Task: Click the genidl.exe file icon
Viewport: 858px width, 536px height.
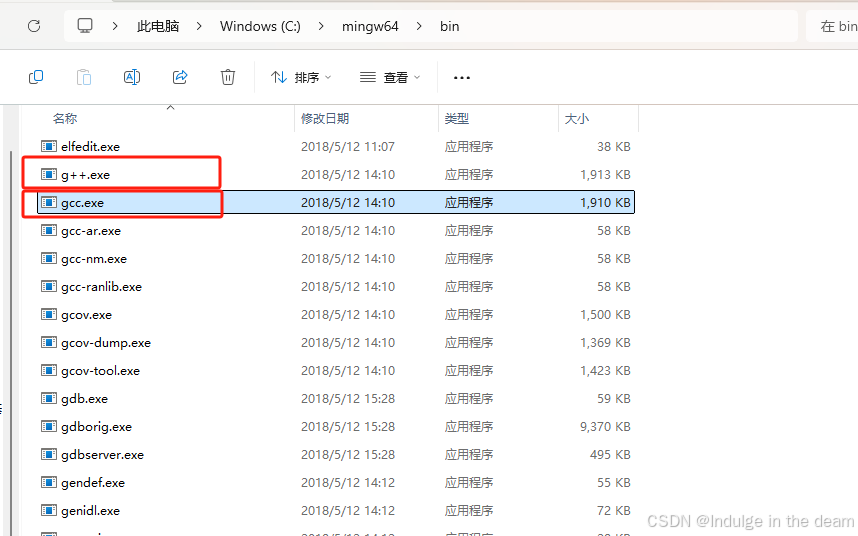Action: (x=49, y=510)
